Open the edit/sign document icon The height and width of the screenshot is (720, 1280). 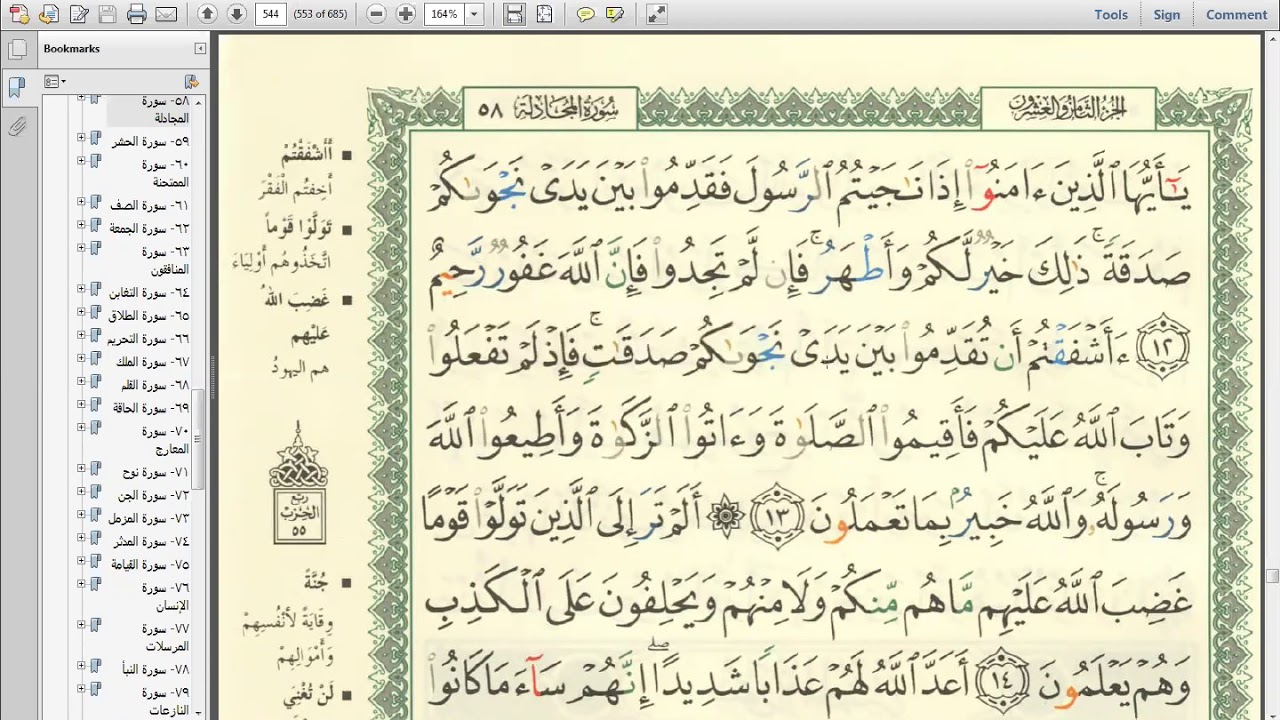pyautogui.click(x=79, y=14)
